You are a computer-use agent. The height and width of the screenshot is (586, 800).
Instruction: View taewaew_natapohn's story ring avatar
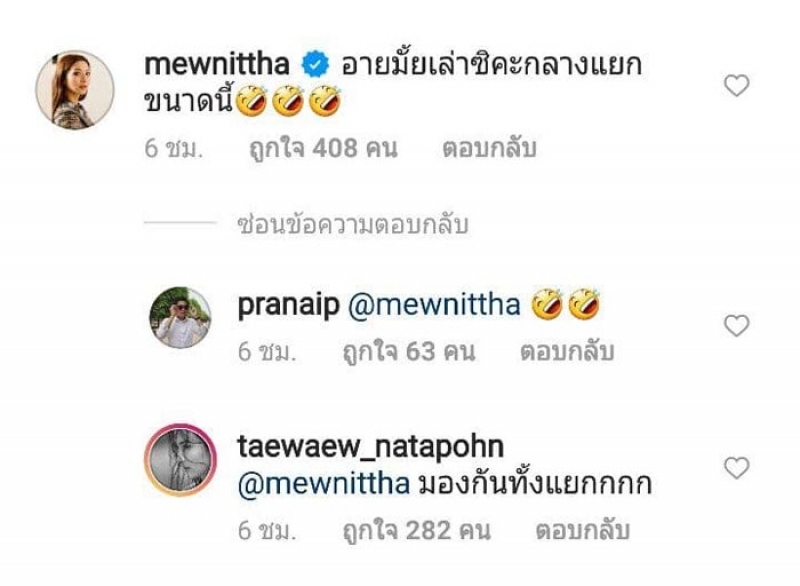coord(180,460)
